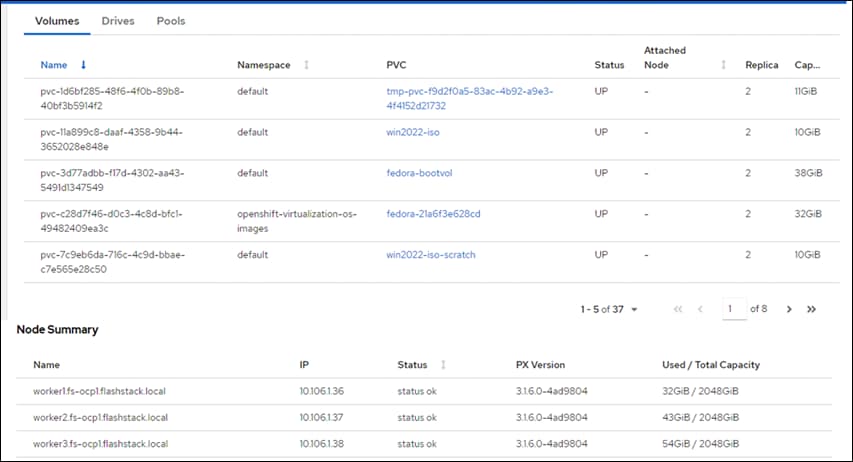Sort volumes by Name column header

pyautogui.click(x=54, y=65)
